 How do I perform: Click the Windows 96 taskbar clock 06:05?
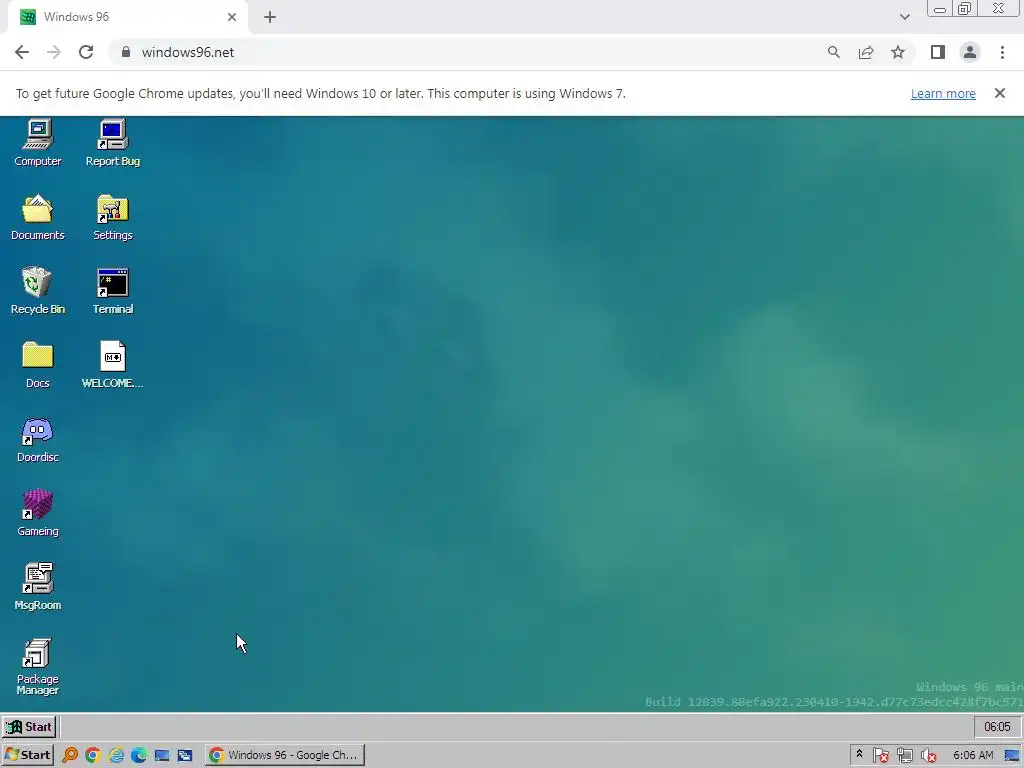997,727
